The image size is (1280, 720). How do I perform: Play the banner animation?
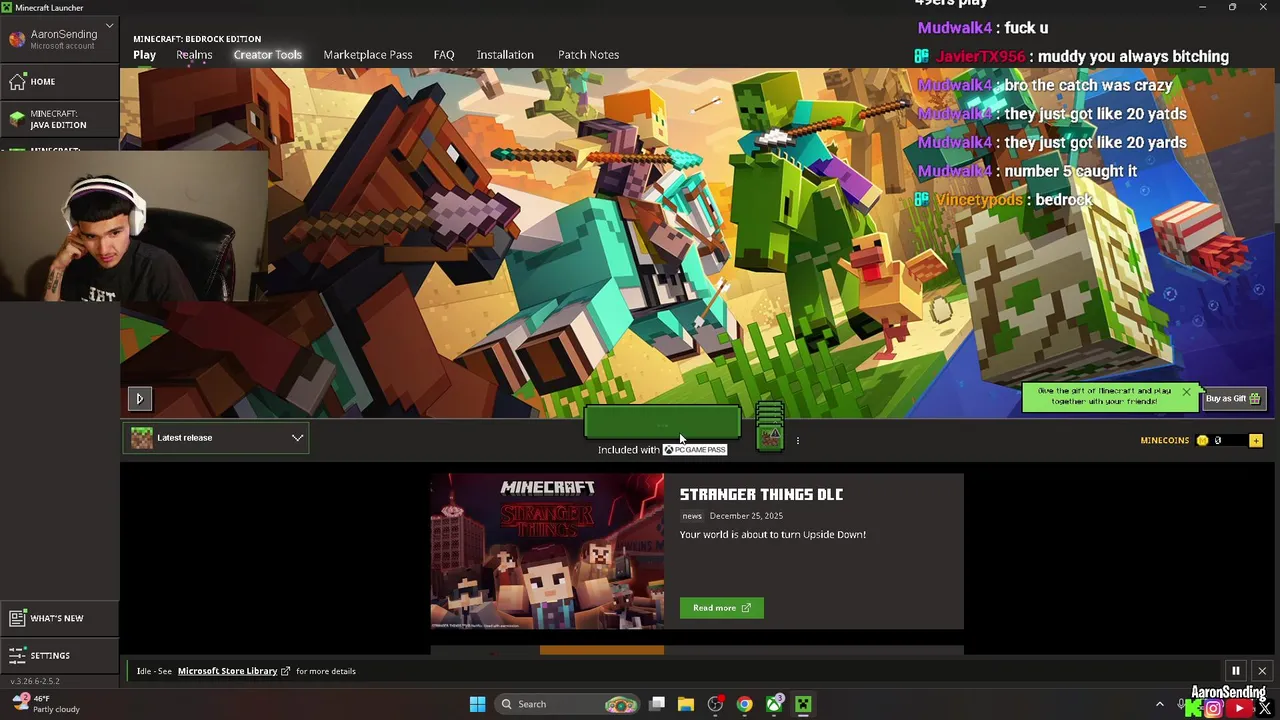pyautogui.click(x=139, y=399)
